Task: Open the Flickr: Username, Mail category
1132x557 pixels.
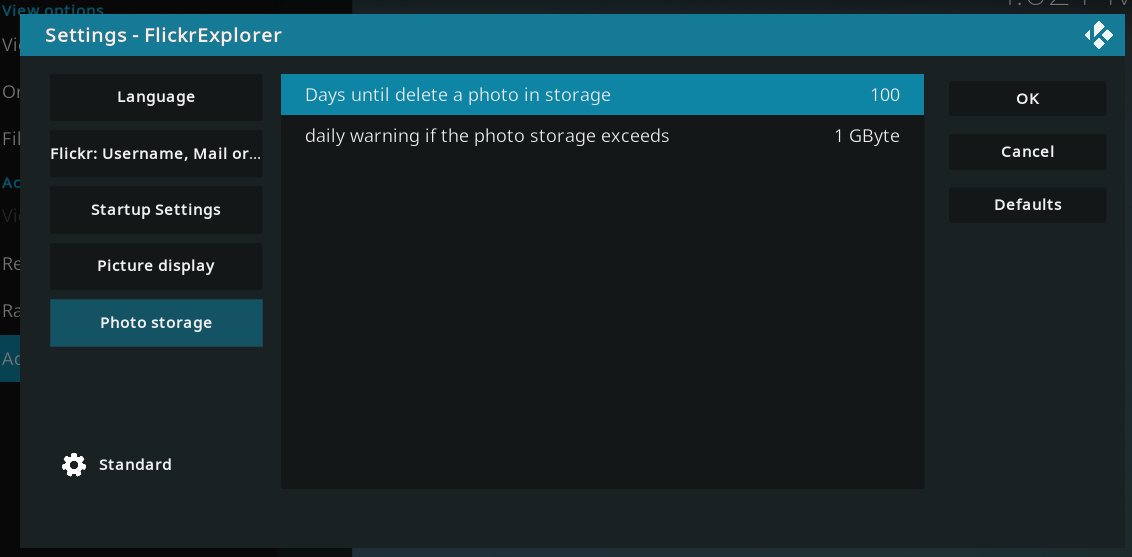Action: pyautogui.click(x=156, y=154)
